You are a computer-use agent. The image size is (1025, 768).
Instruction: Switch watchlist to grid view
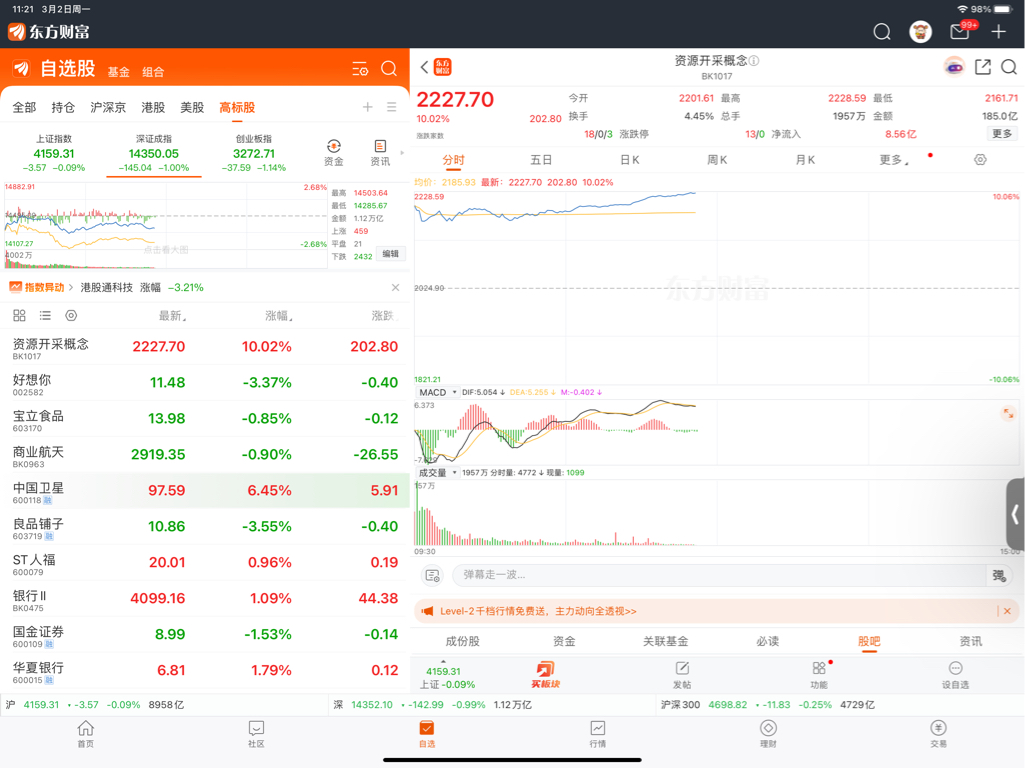coord(20,316)
